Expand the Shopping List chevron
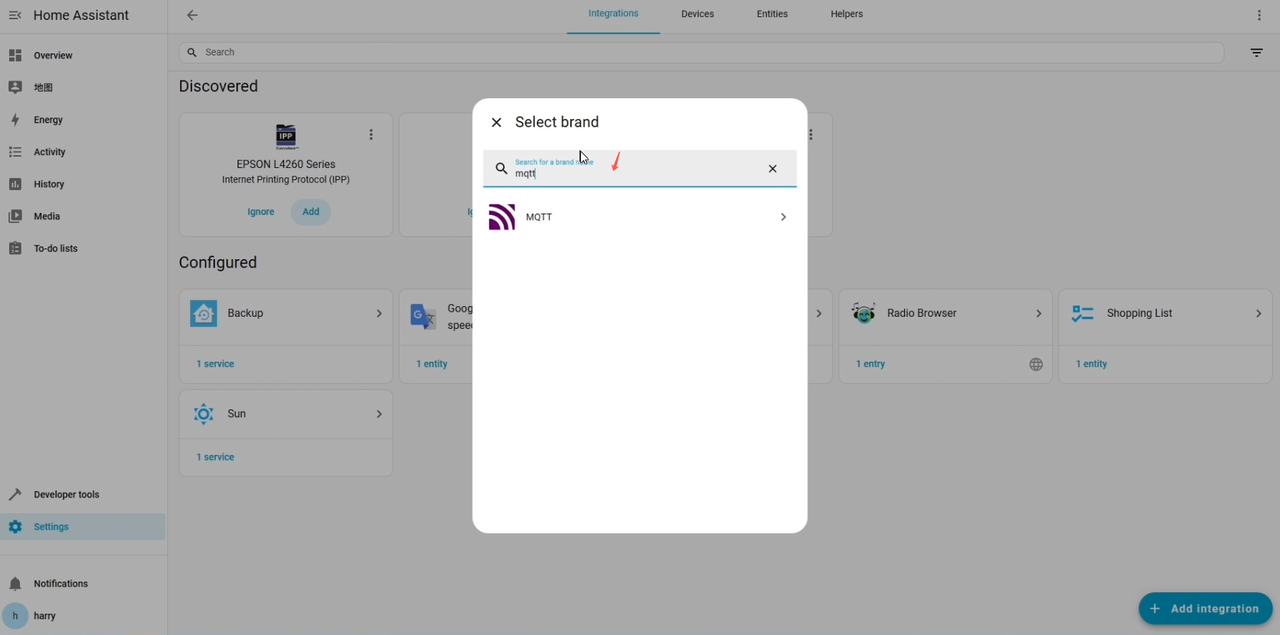Viewport: 1280px width, 635px height. pyautogui.click(x=1258, y=314)
